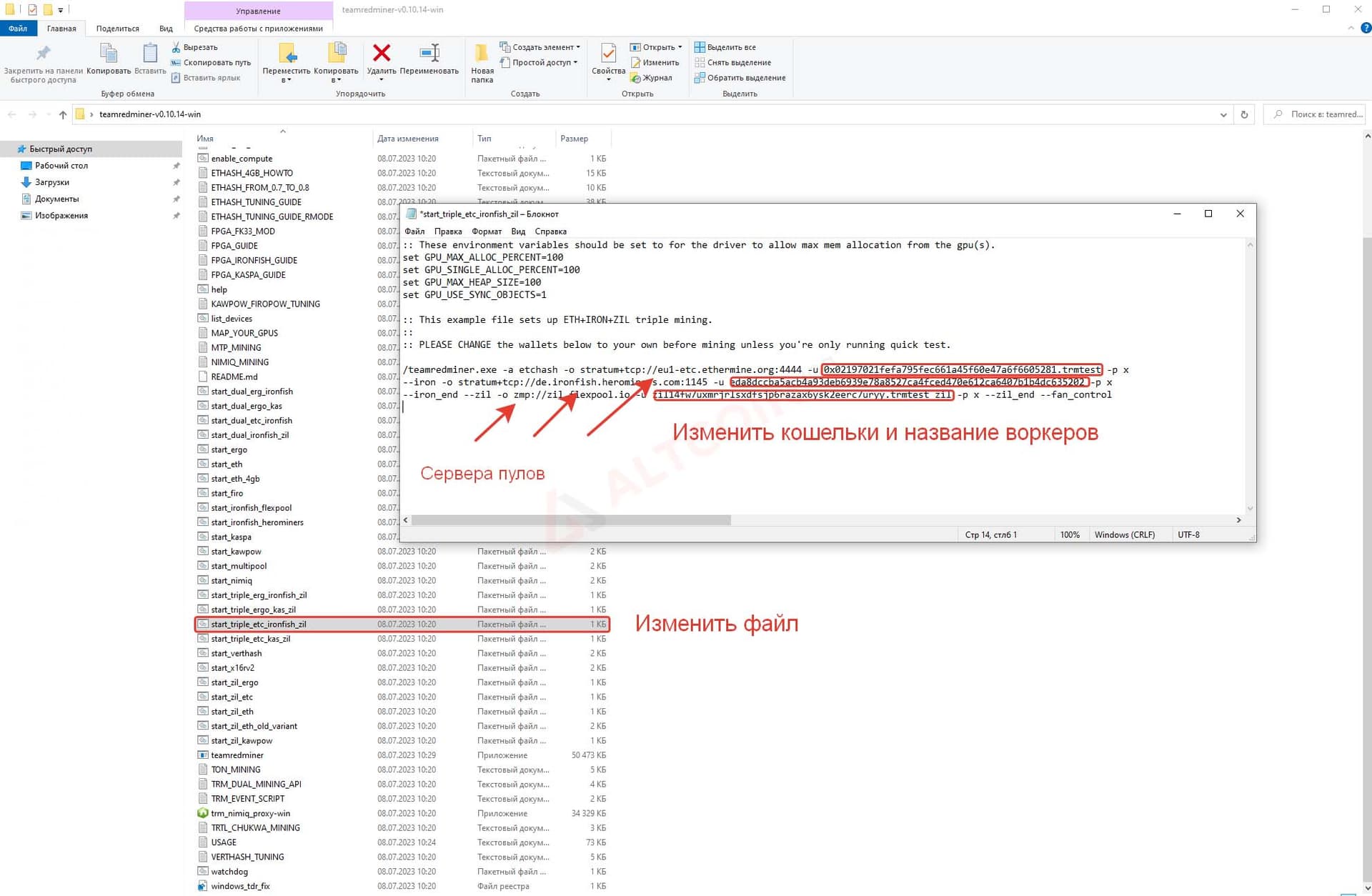Click the red Удалить delete icon
The width and height of the screenshot is (1372, 896).
coord(382,53)
